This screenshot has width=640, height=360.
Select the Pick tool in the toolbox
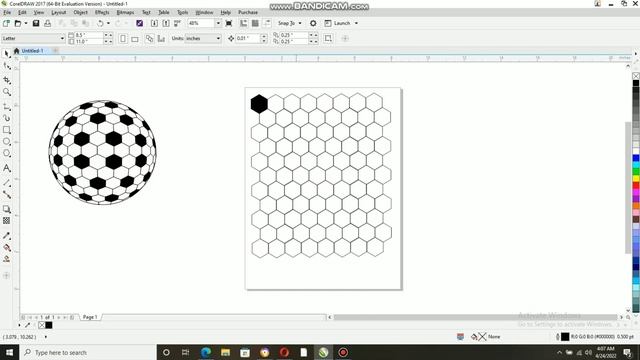tap(7, 53)
